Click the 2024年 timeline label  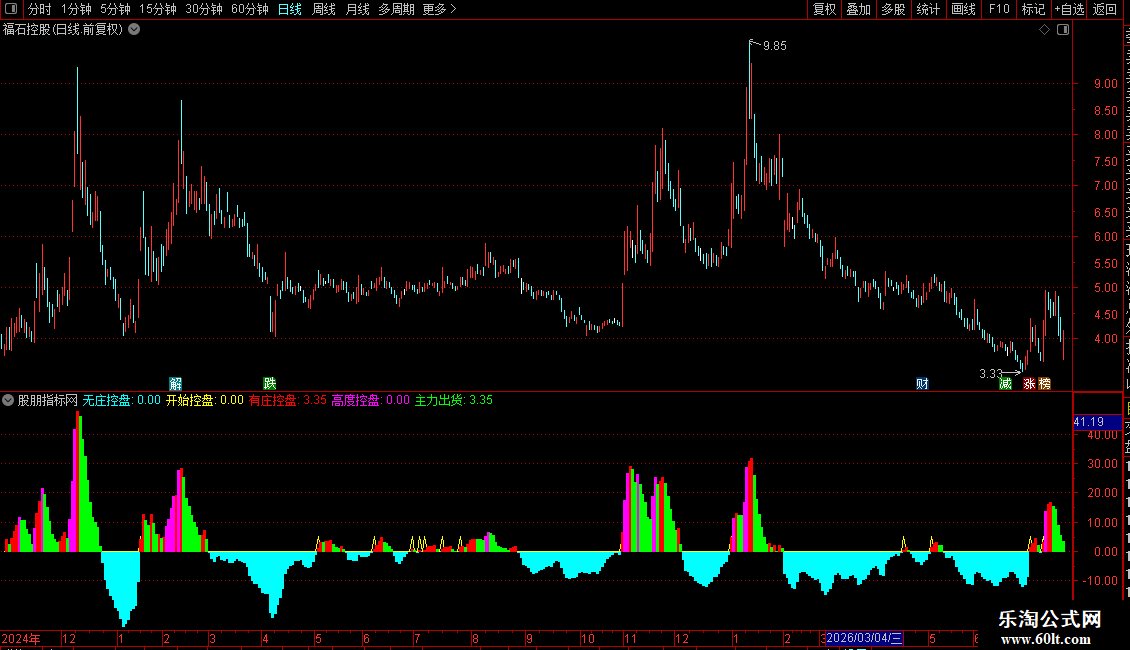[x=21, y=638]
